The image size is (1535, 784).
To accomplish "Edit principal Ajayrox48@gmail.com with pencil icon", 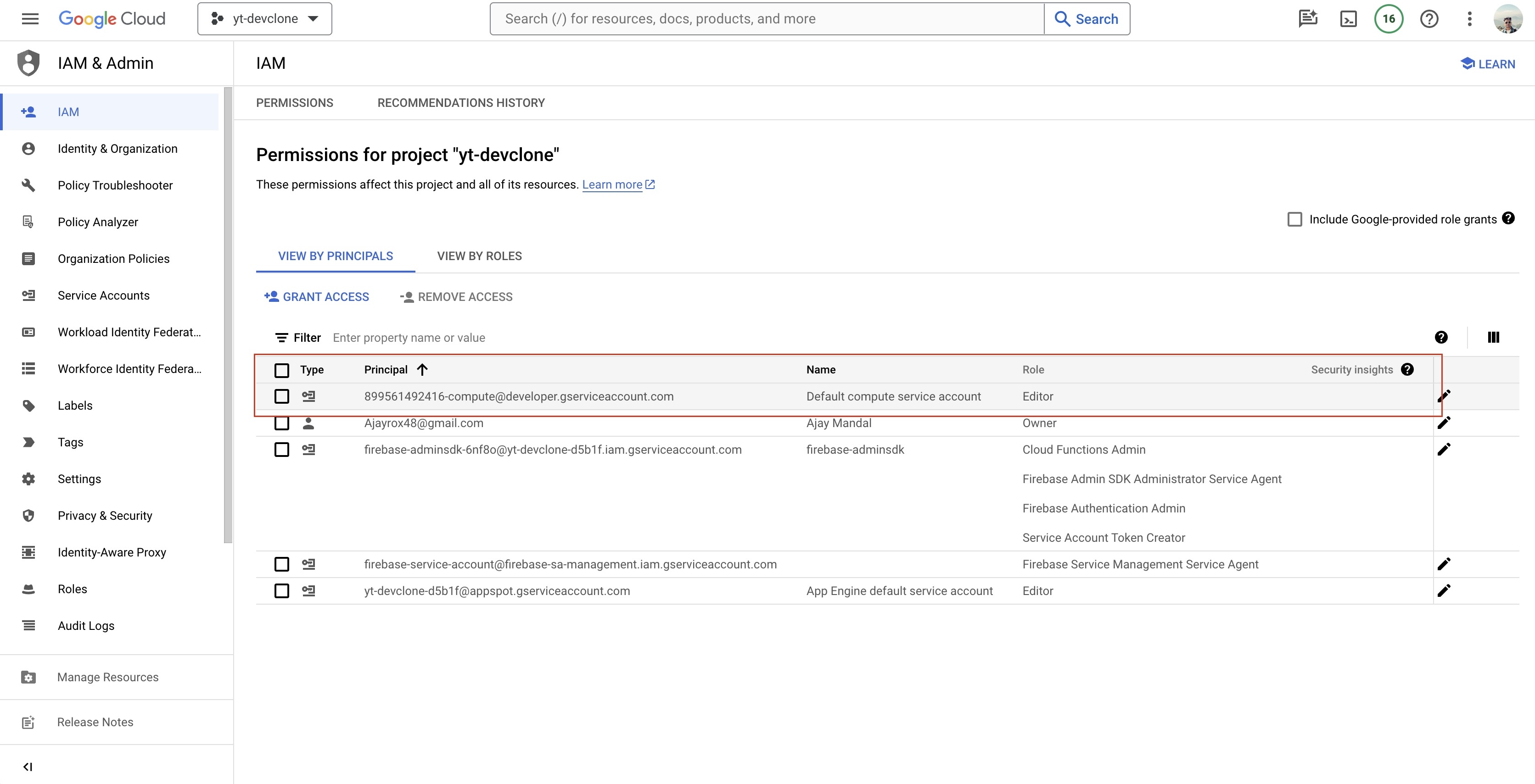I will click(x=1443, y=423).
